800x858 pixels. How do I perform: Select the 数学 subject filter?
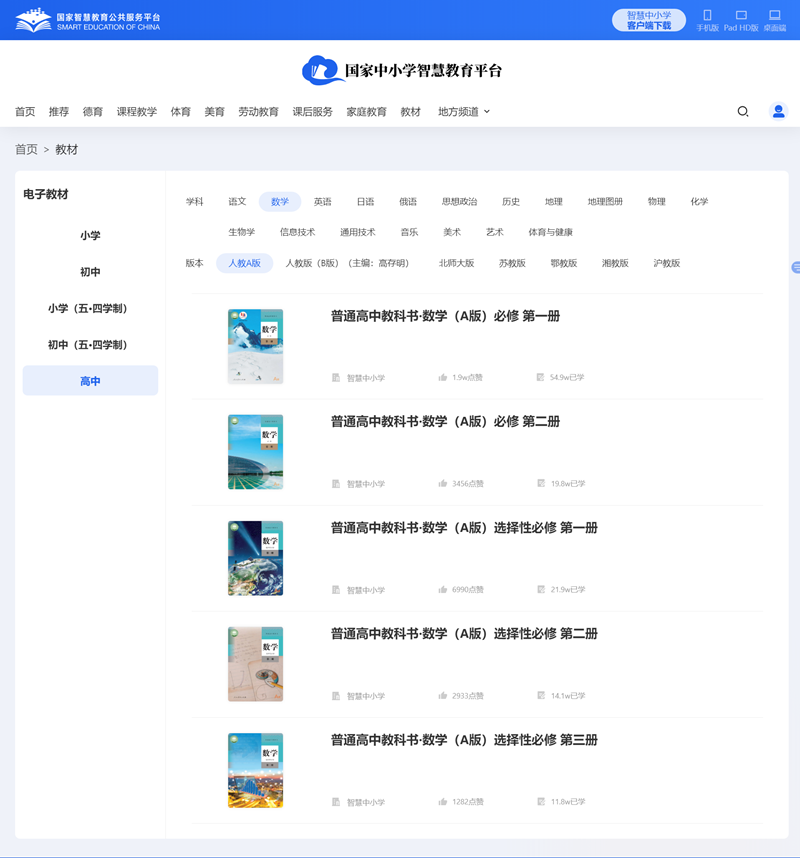click(x=280, y=201)
